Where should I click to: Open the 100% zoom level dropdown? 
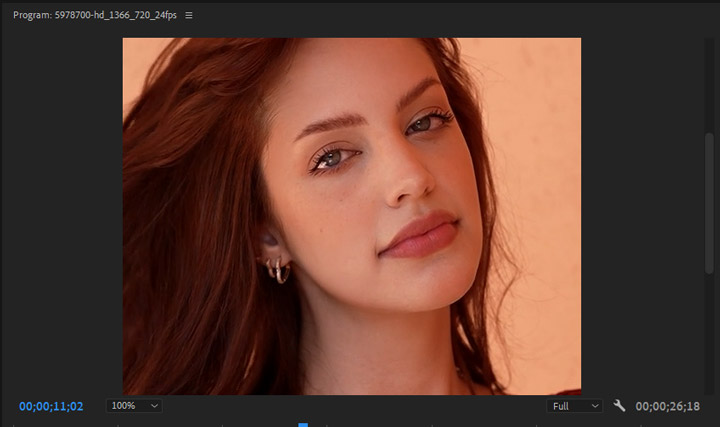[x=134, y=406]
